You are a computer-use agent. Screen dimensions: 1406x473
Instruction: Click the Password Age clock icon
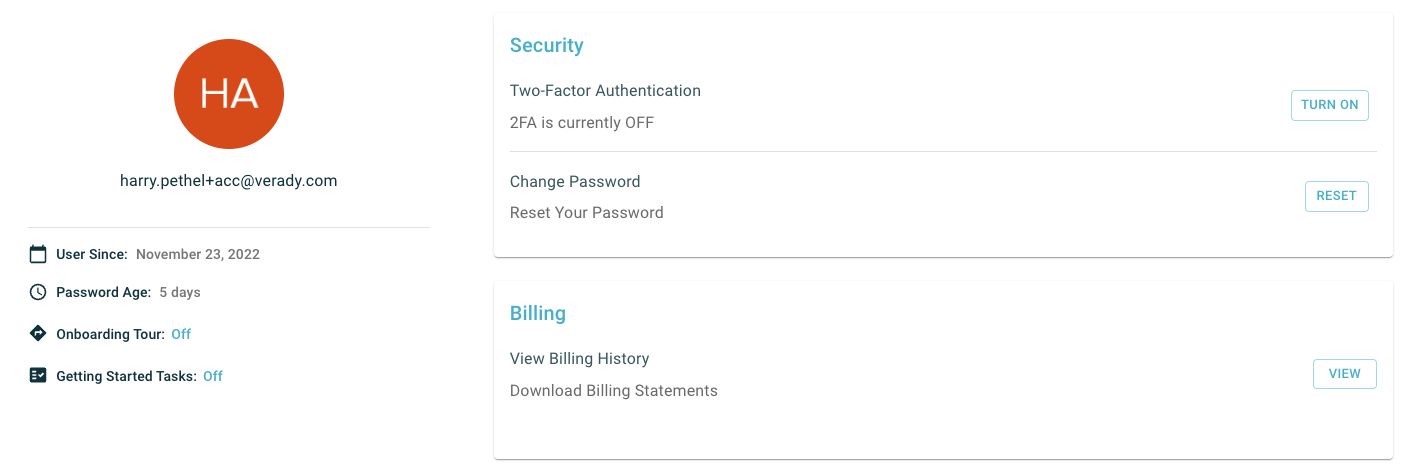coord(38,292)
